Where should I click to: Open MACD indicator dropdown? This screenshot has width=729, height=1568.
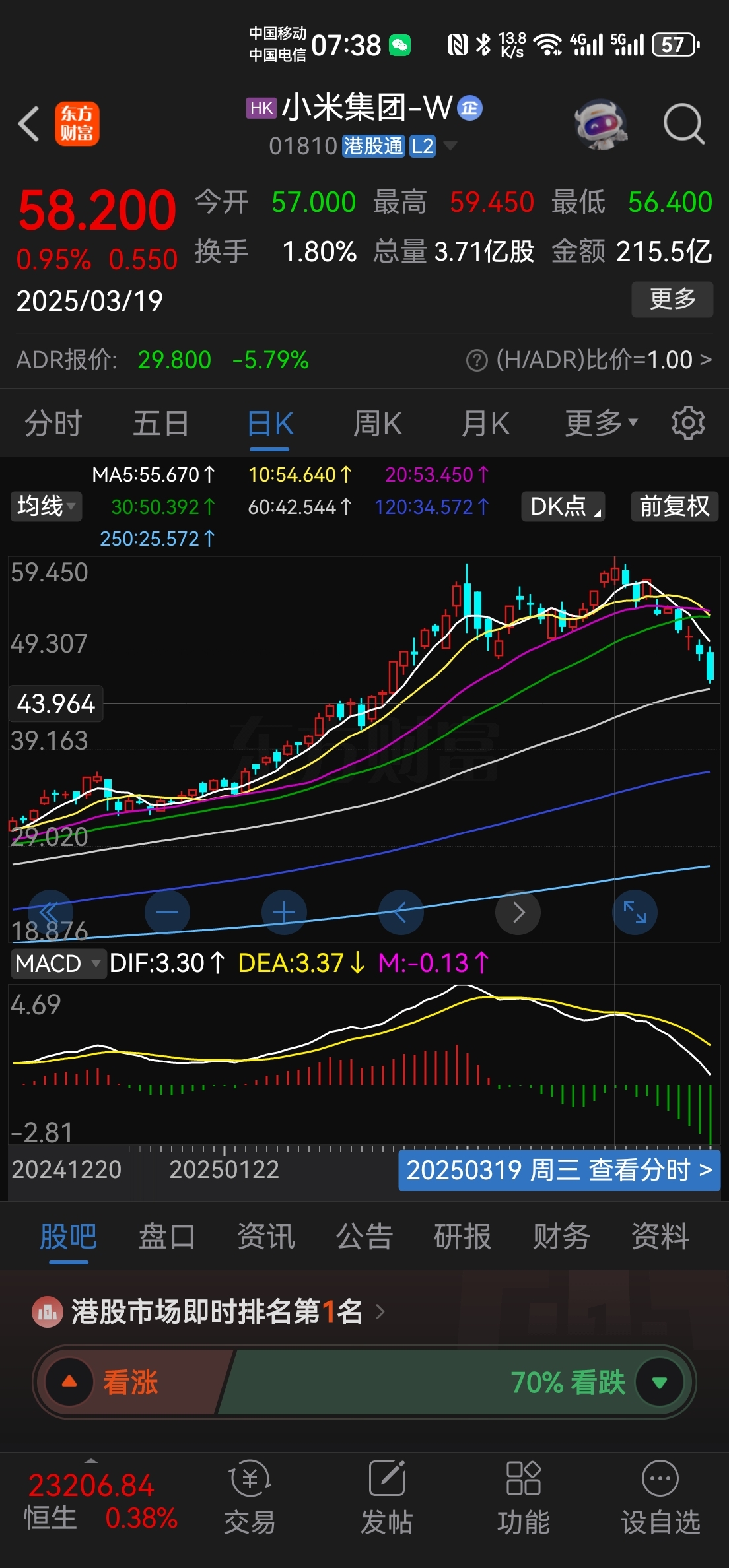point(58,964)
